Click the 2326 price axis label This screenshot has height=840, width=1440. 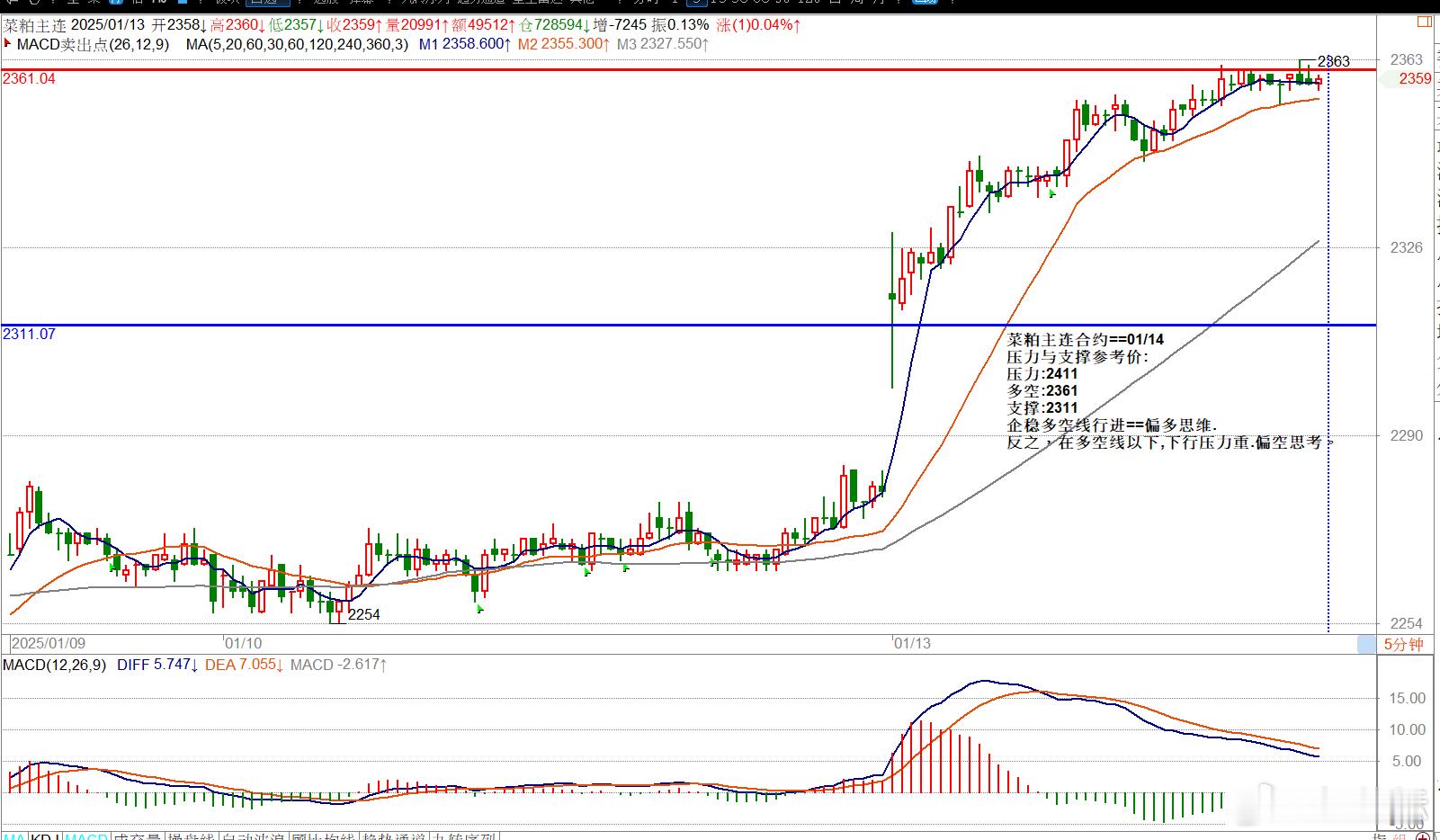1407,247
